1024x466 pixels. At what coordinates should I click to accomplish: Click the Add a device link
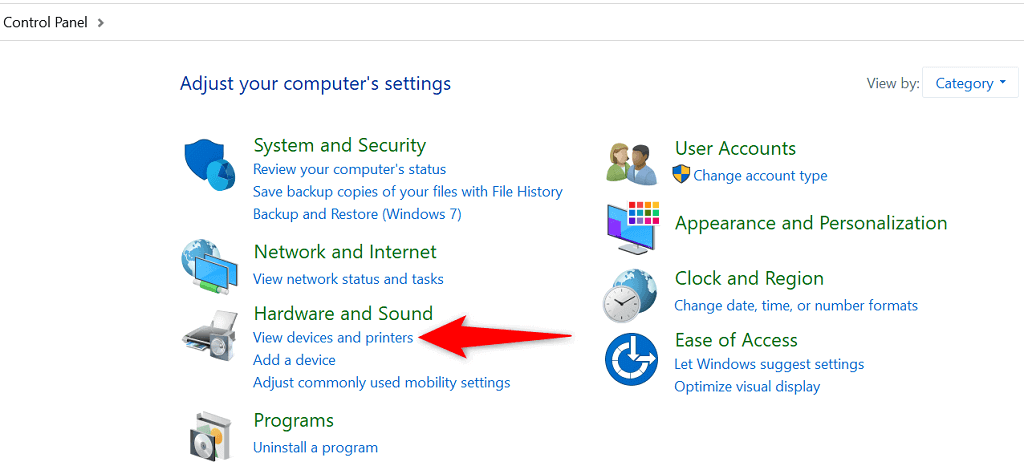[294, 360]
